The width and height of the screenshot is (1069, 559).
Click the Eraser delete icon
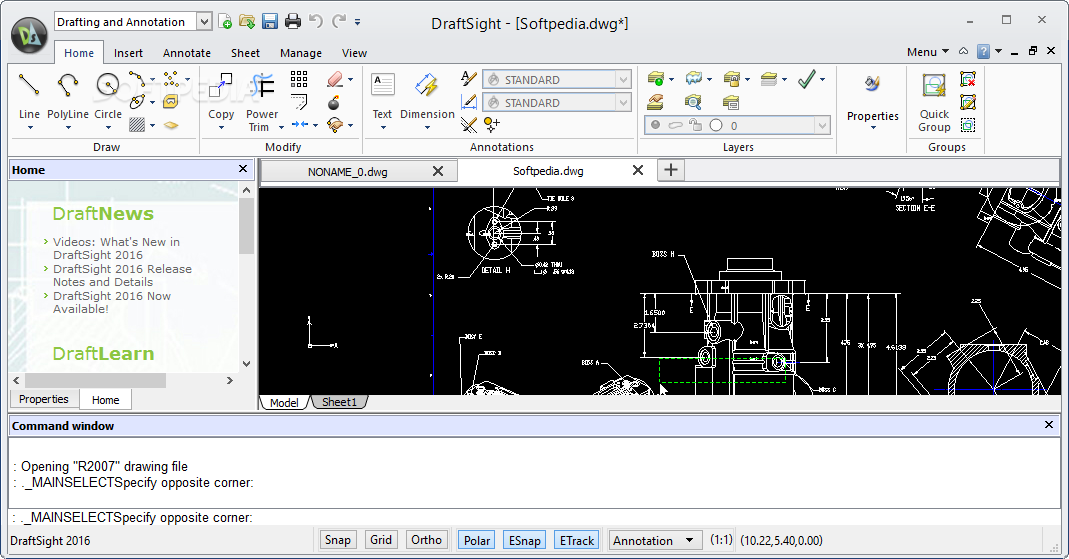point(334,79)
